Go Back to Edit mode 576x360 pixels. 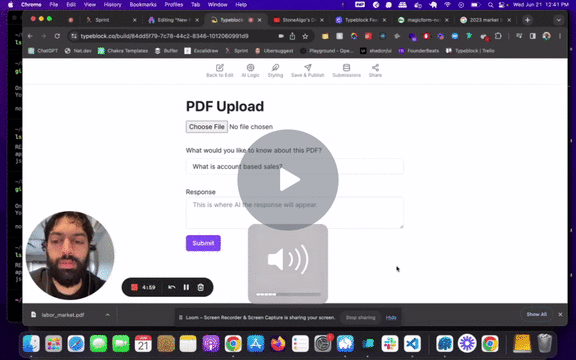(220, 71)
